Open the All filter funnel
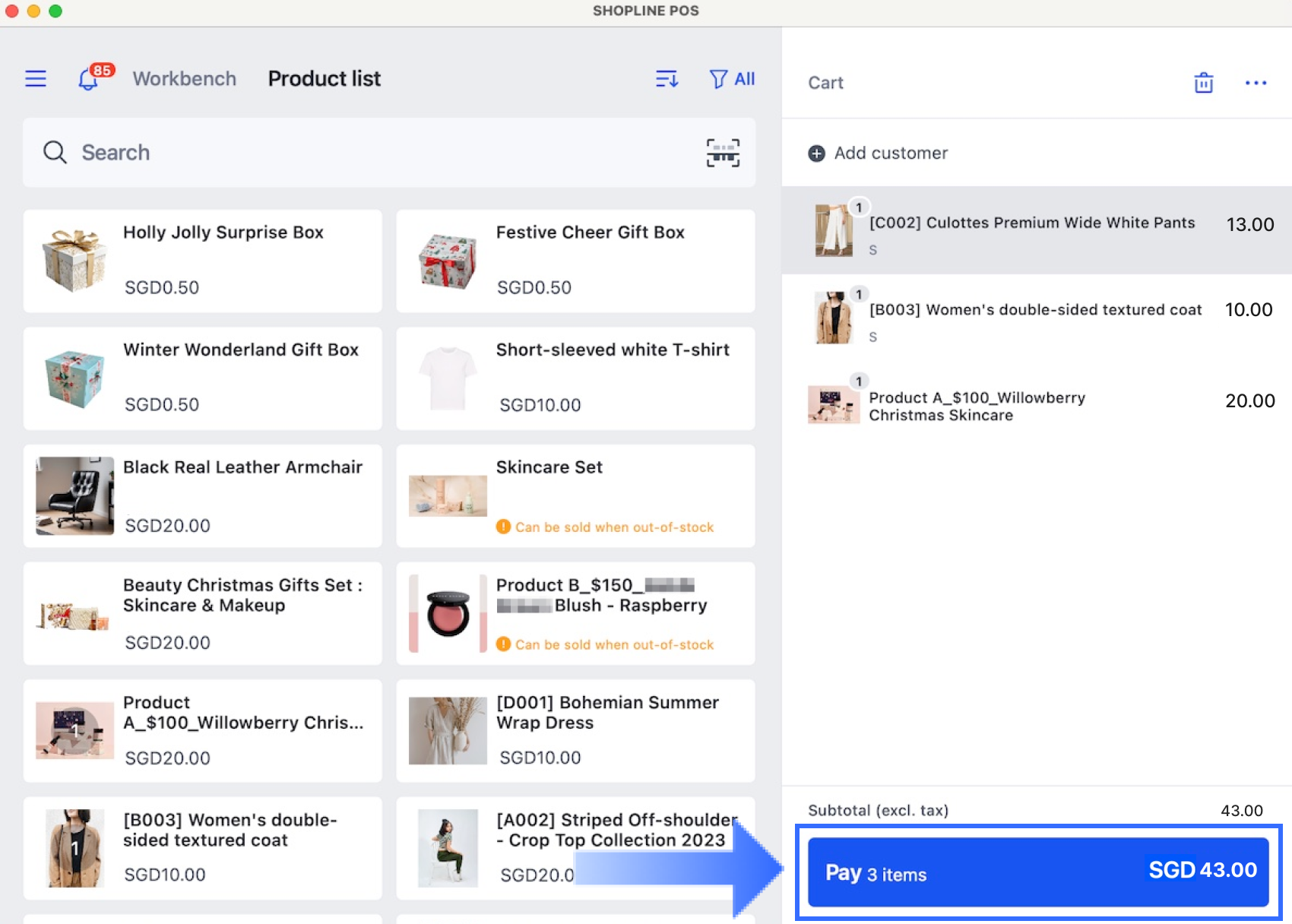 coord(732,79)
